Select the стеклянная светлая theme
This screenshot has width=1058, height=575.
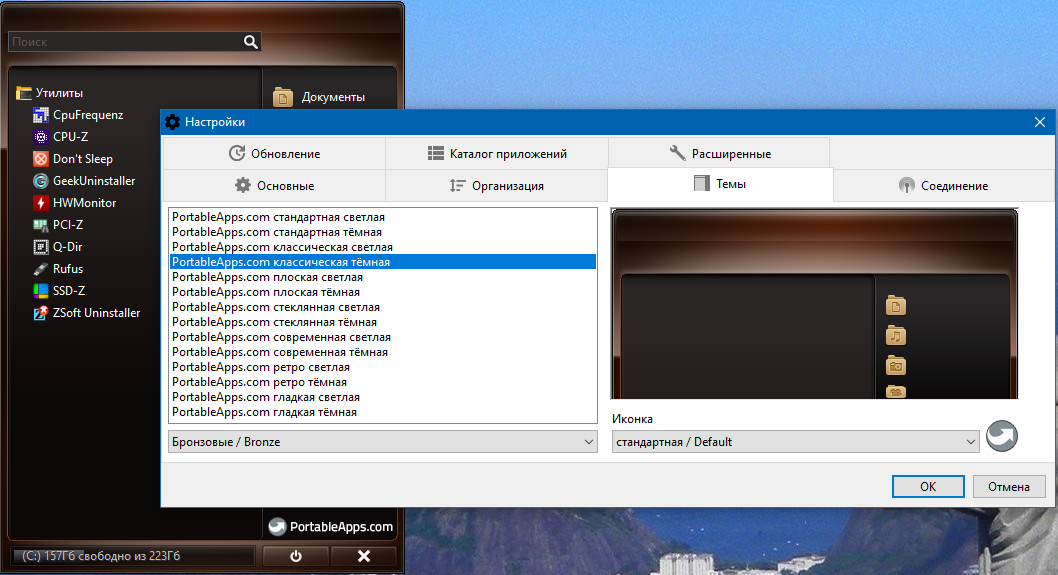(x=383, y=307)
